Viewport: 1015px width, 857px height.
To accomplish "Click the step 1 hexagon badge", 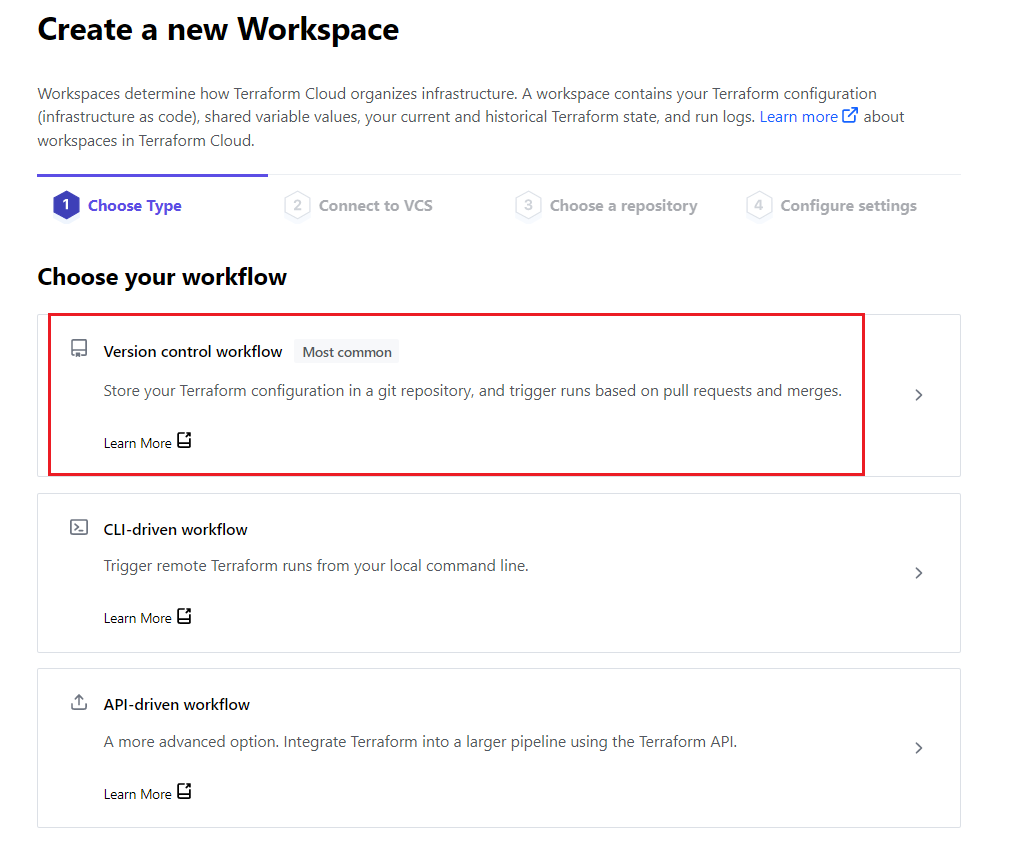I will 66,205.
